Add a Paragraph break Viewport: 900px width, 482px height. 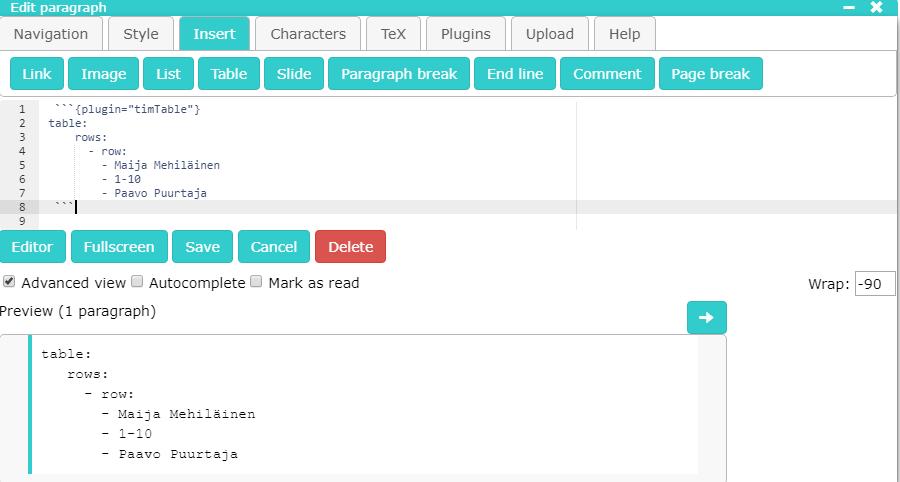pos(399,73)
